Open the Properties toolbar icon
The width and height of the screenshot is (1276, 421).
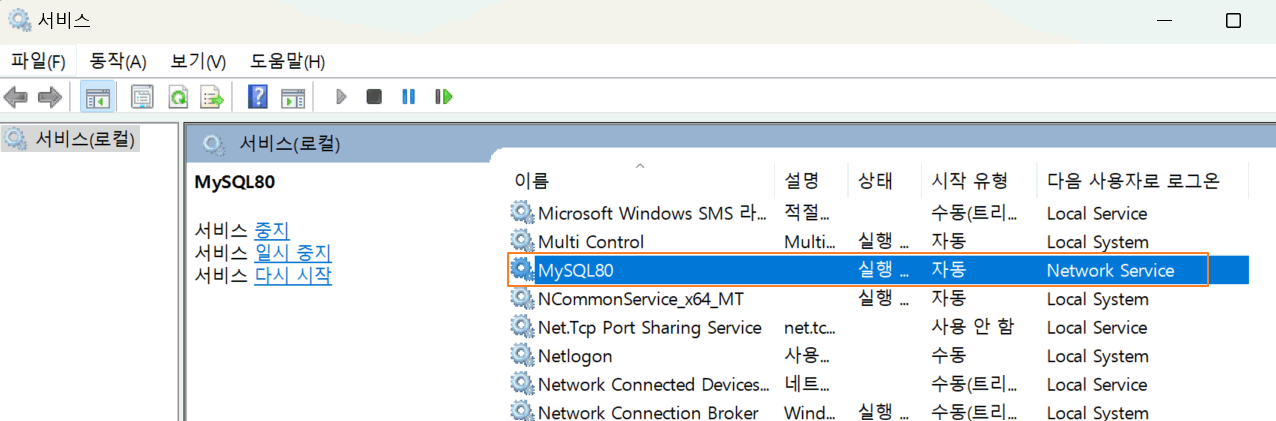tap(143, 97)
